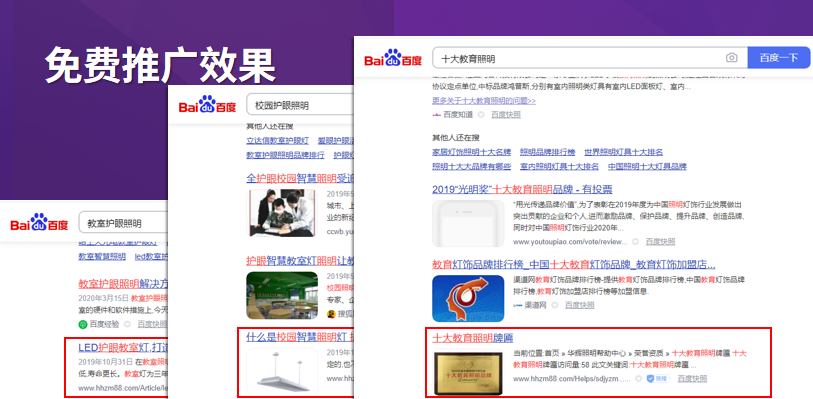Select related search 家居灯饰照明十大名牌
The height and width of the screenshot is (399, 813).
pos(471,152)
